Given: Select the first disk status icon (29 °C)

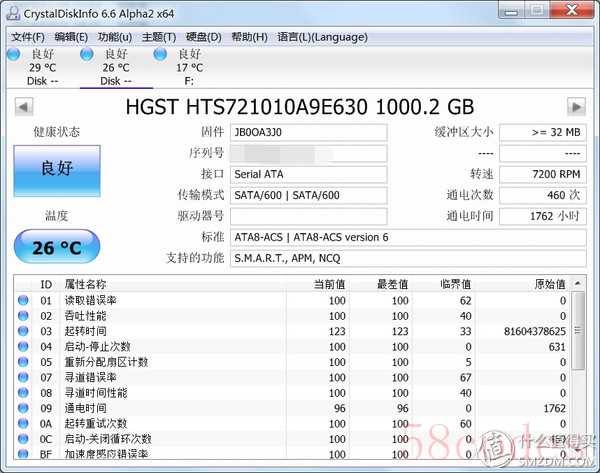Looking at the screenshot, I should point(14,54).
